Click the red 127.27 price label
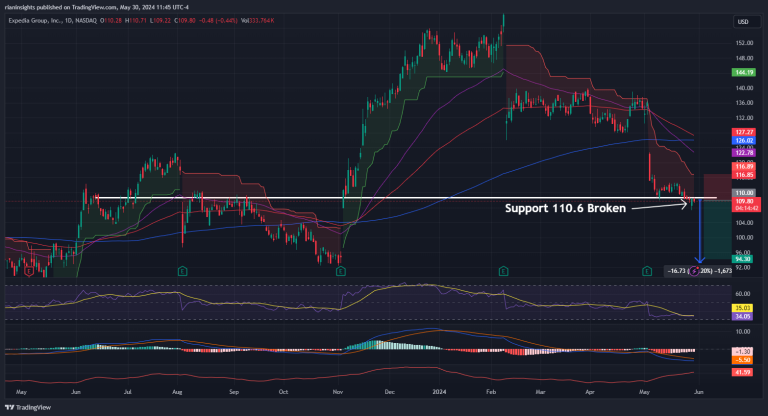The image size is (768, 416). [x=743, y=132]
